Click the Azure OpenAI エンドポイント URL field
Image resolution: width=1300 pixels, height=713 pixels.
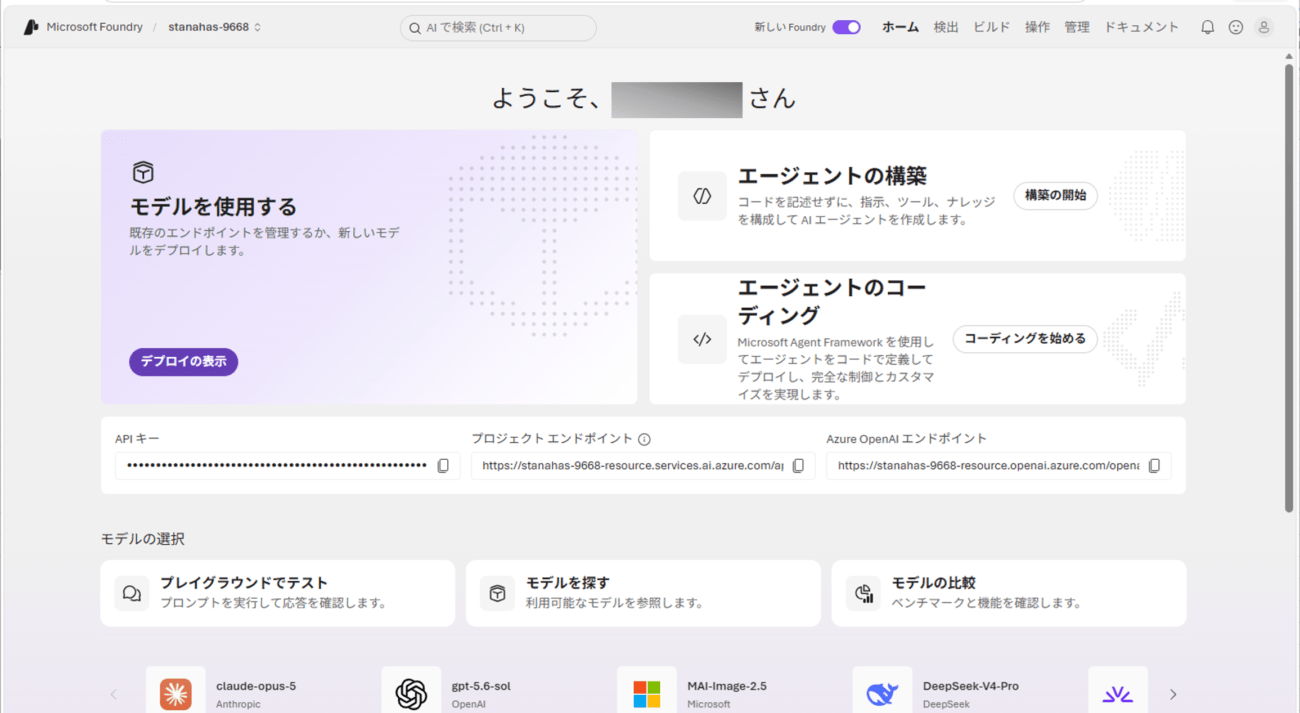click(x=998, y=466)
